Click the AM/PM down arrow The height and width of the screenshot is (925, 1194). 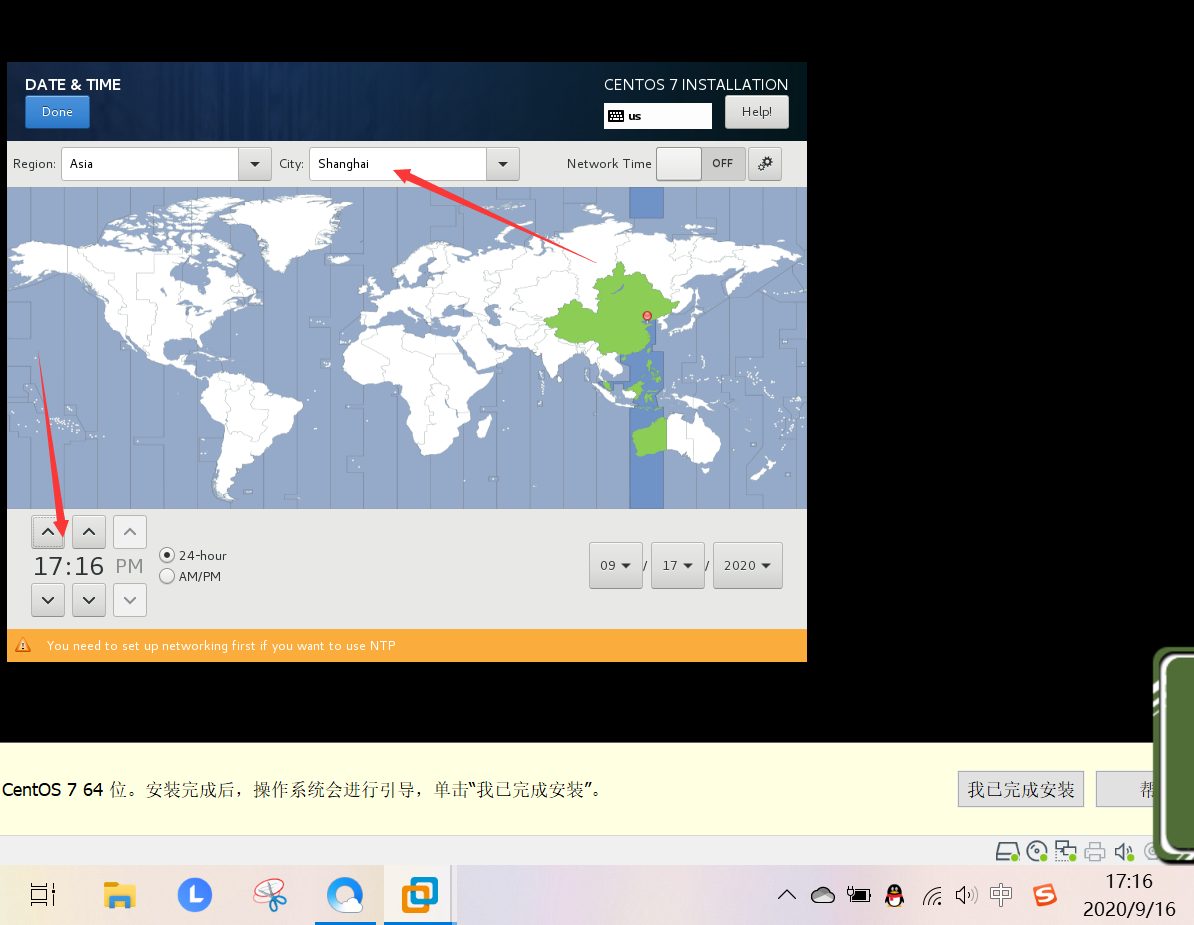[x=130, y=600]
